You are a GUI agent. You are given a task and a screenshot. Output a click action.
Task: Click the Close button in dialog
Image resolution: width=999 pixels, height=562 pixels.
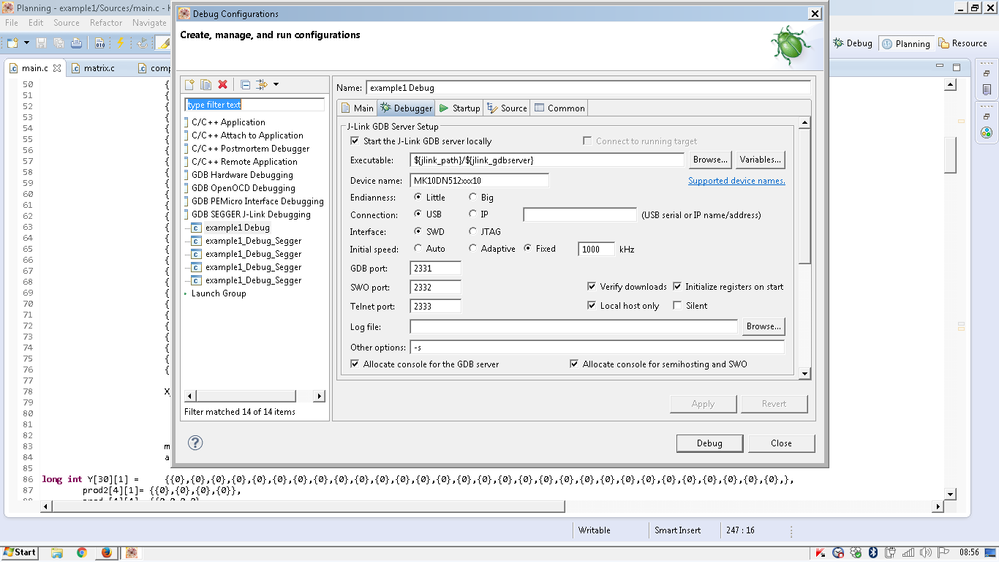pyautogui.click(x=781, y=443)
